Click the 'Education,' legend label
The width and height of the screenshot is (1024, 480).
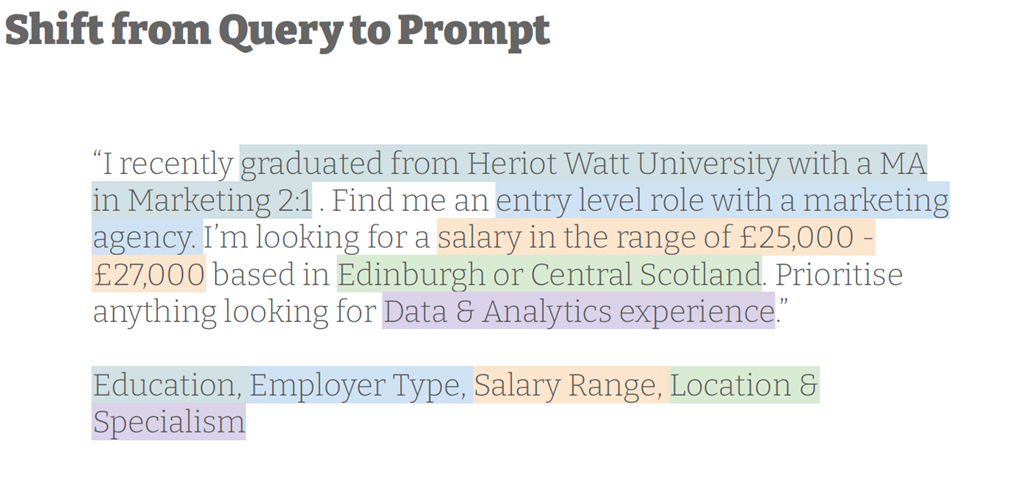pyautogui.click(x=170, y=385)
